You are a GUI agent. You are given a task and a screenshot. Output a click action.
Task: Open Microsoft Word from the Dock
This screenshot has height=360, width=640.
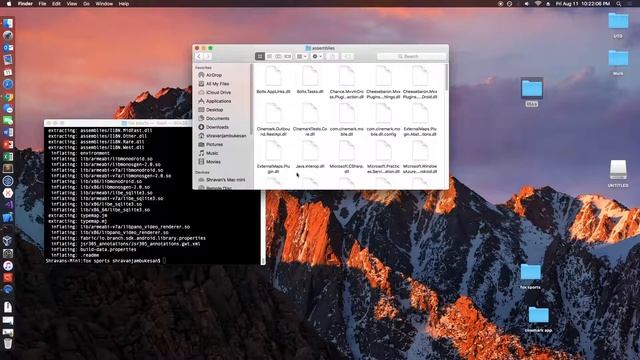8,132
